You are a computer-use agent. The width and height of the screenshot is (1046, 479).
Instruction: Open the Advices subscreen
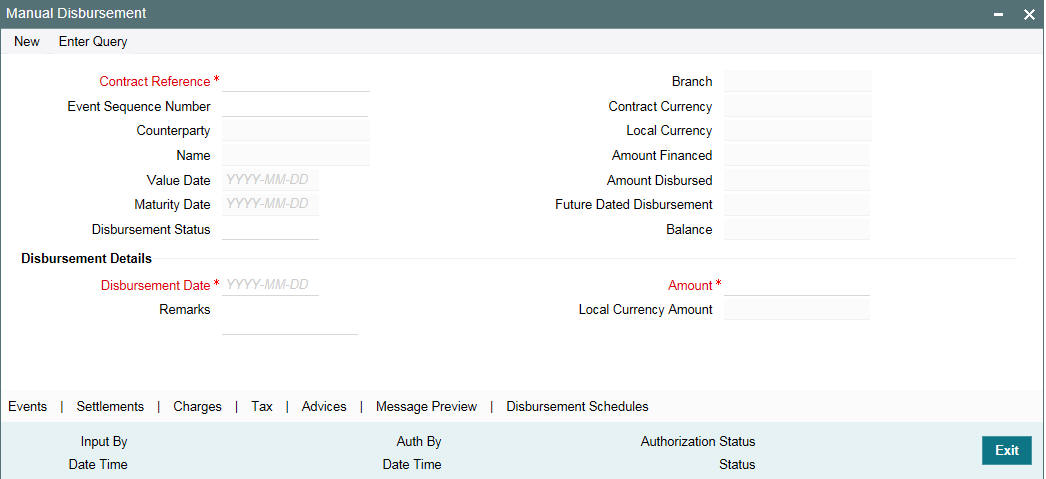click(324, 406)
